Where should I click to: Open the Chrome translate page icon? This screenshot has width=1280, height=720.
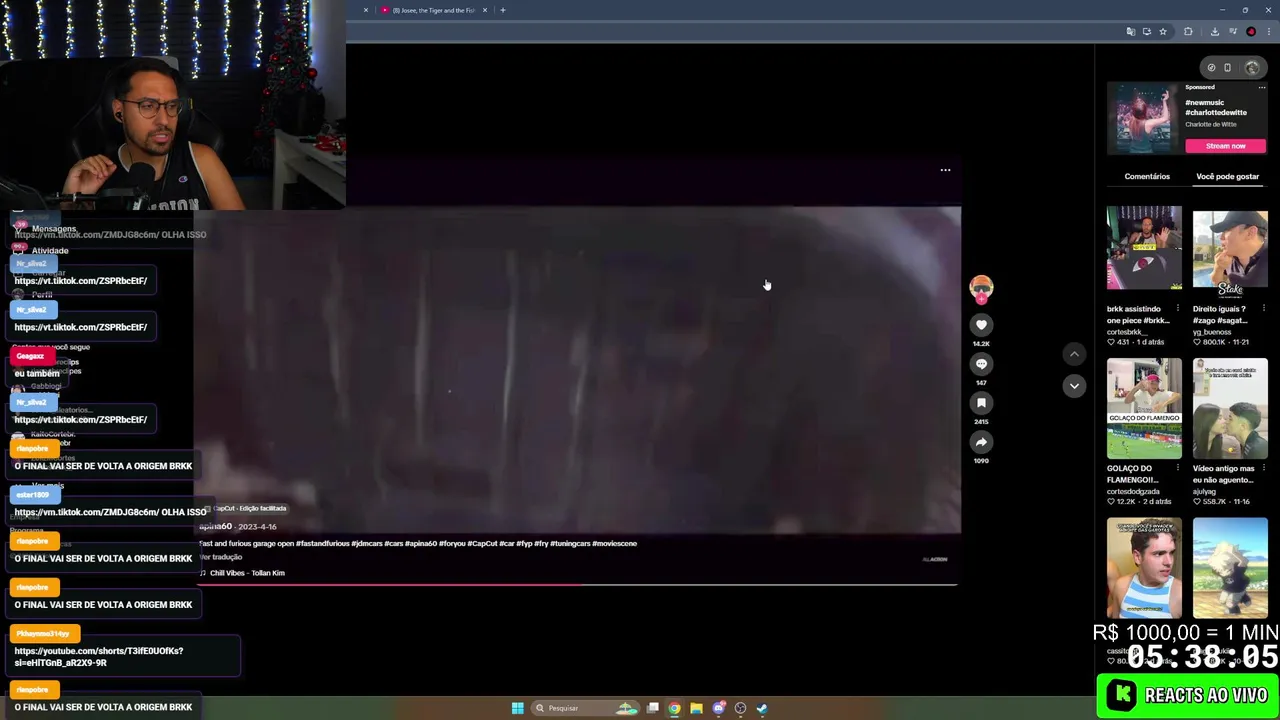[x=1131, y=32]
